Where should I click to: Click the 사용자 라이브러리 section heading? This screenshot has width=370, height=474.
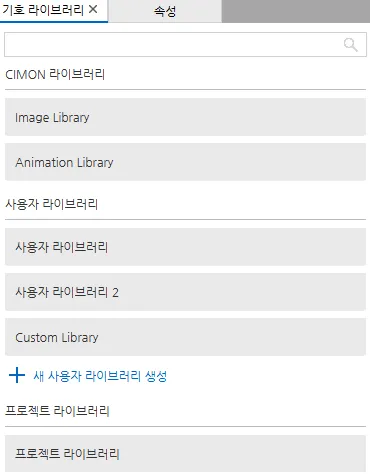(51, 204)
